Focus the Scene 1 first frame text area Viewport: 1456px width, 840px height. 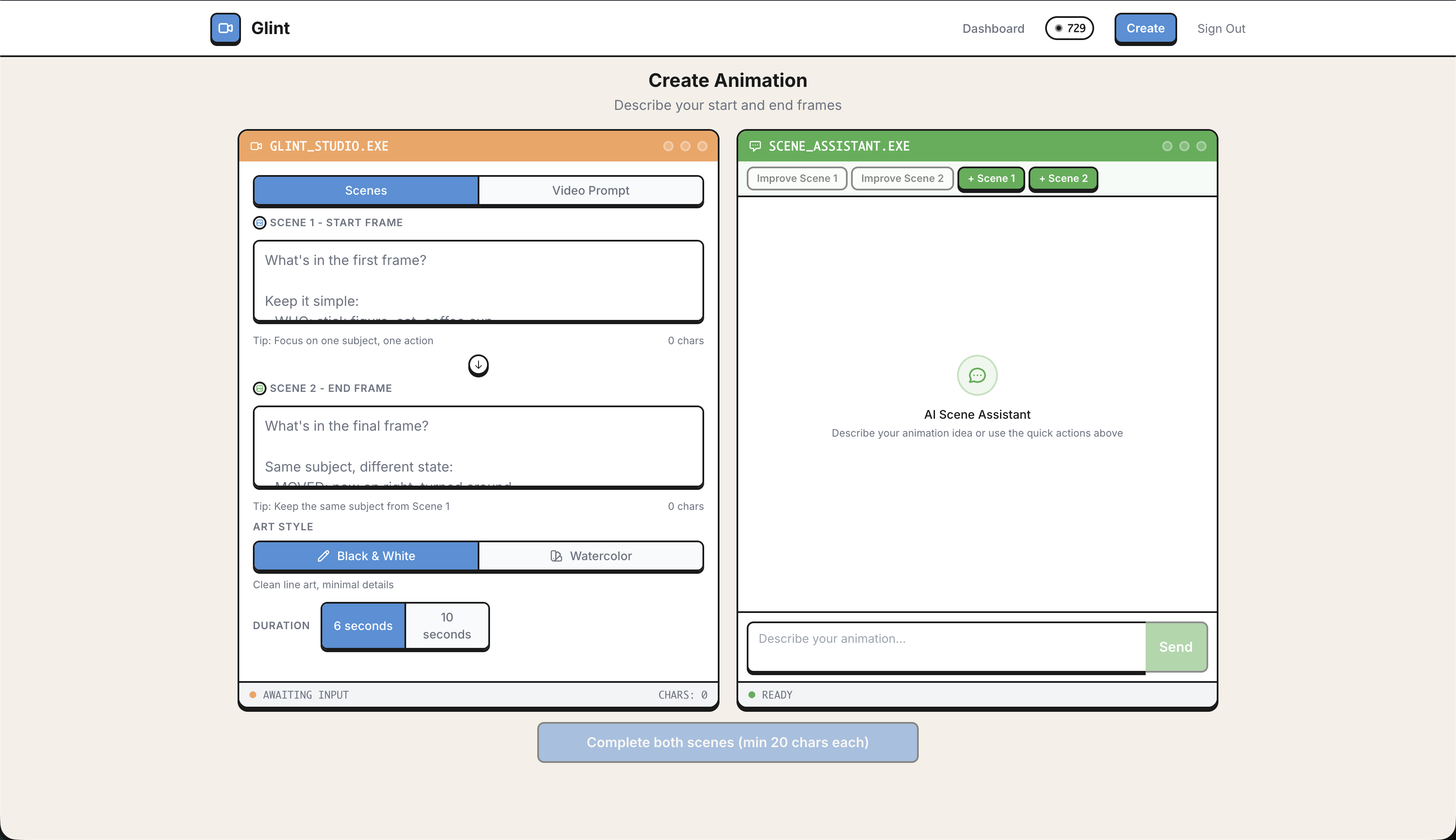pos(478,280)
